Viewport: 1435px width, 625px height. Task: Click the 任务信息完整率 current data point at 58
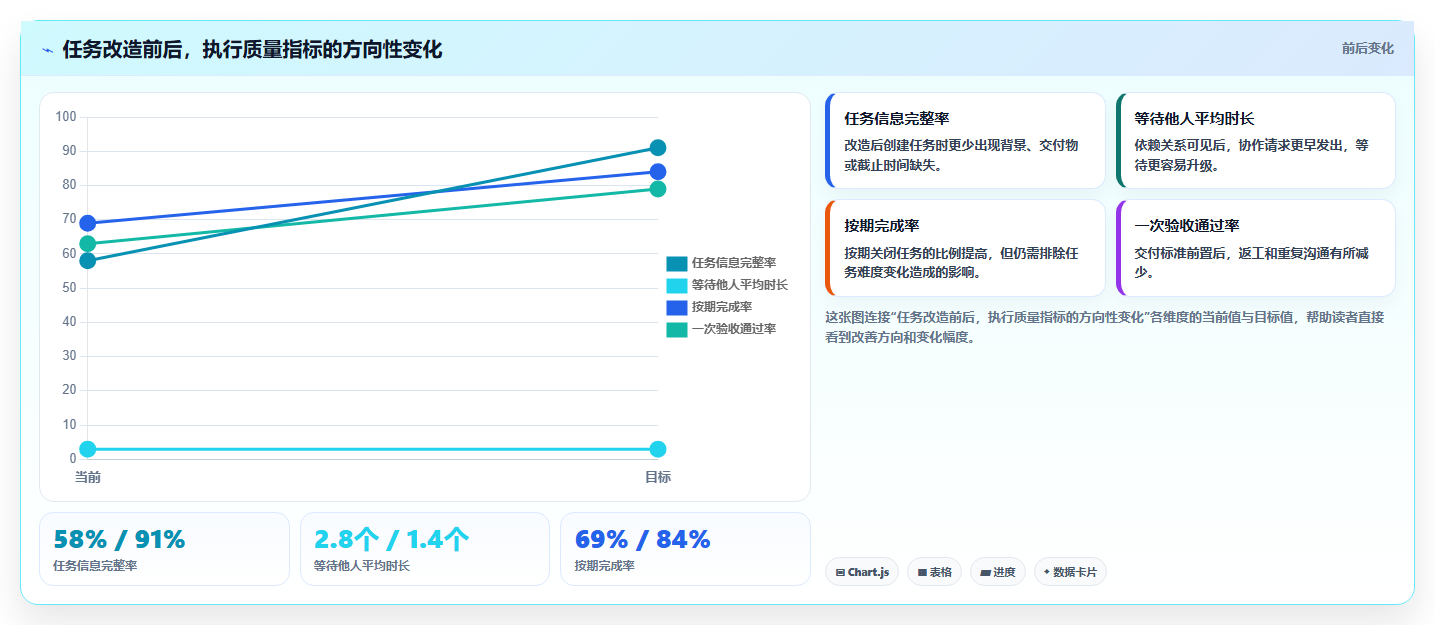tap(88, 261)
